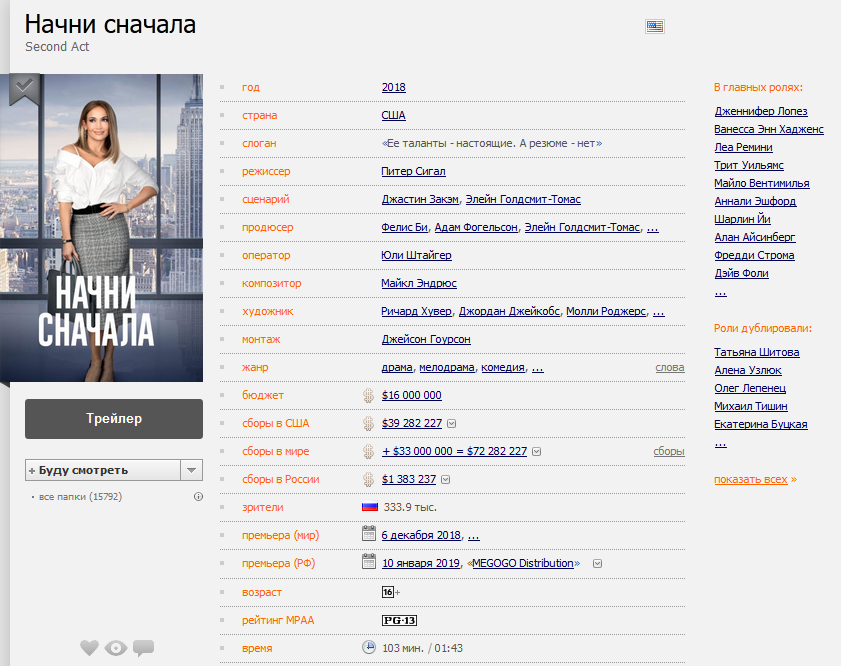Open the $39 282 227 US gross link
Viewport: 841px width, 666px height.
[x=411, y=423]
